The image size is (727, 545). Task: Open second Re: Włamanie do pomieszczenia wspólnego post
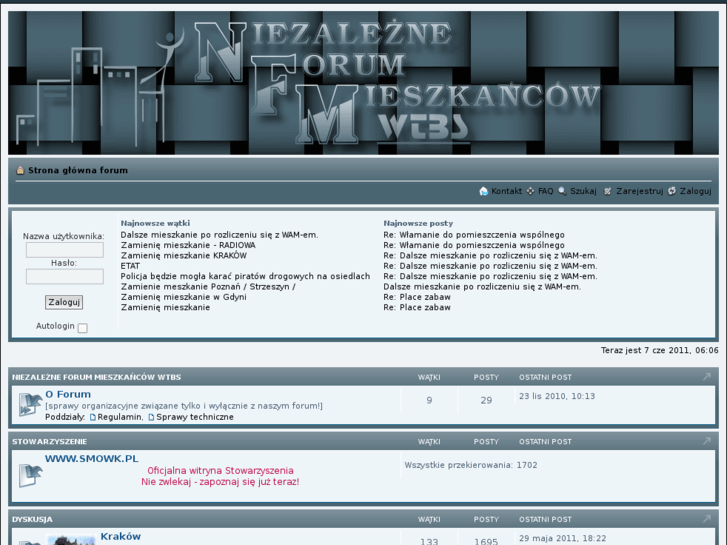[x=474, y=245]
